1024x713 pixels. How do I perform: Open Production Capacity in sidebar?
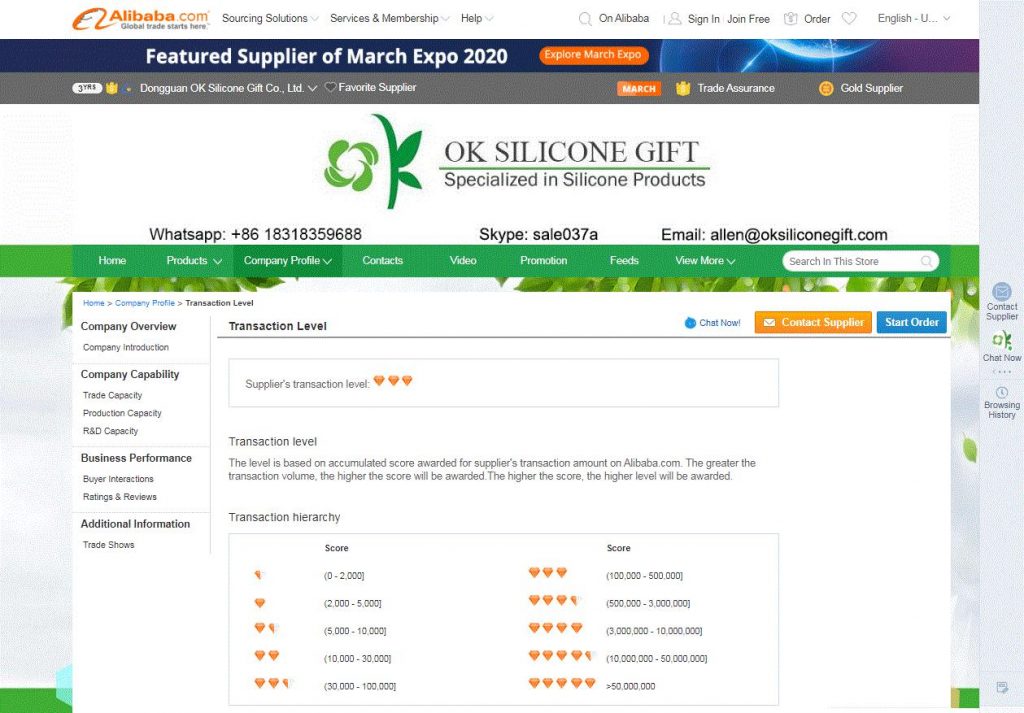click(x=122, y=413)
